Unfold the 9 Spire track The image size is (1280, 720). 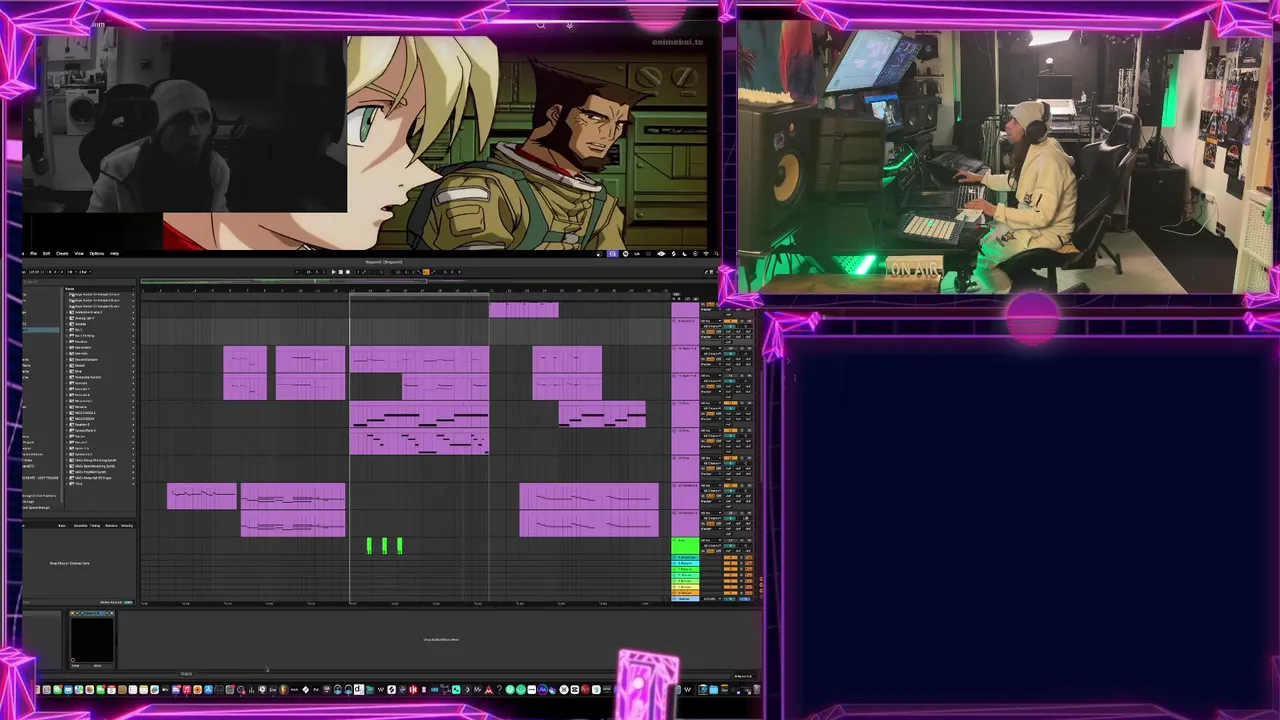coord(674,320)
